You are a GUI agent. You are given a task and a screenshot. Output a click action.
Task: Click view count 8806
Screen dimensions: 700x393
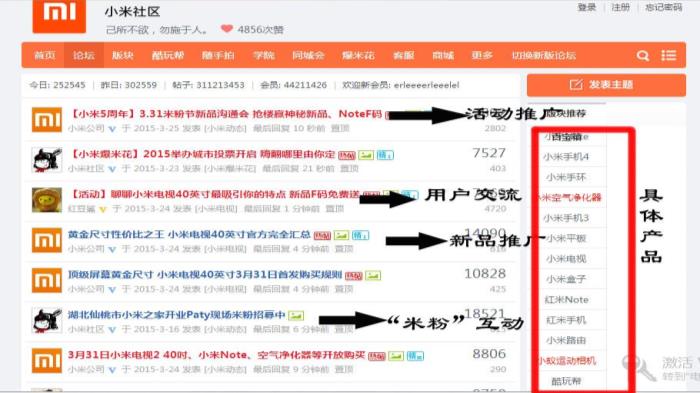point(489,354)
